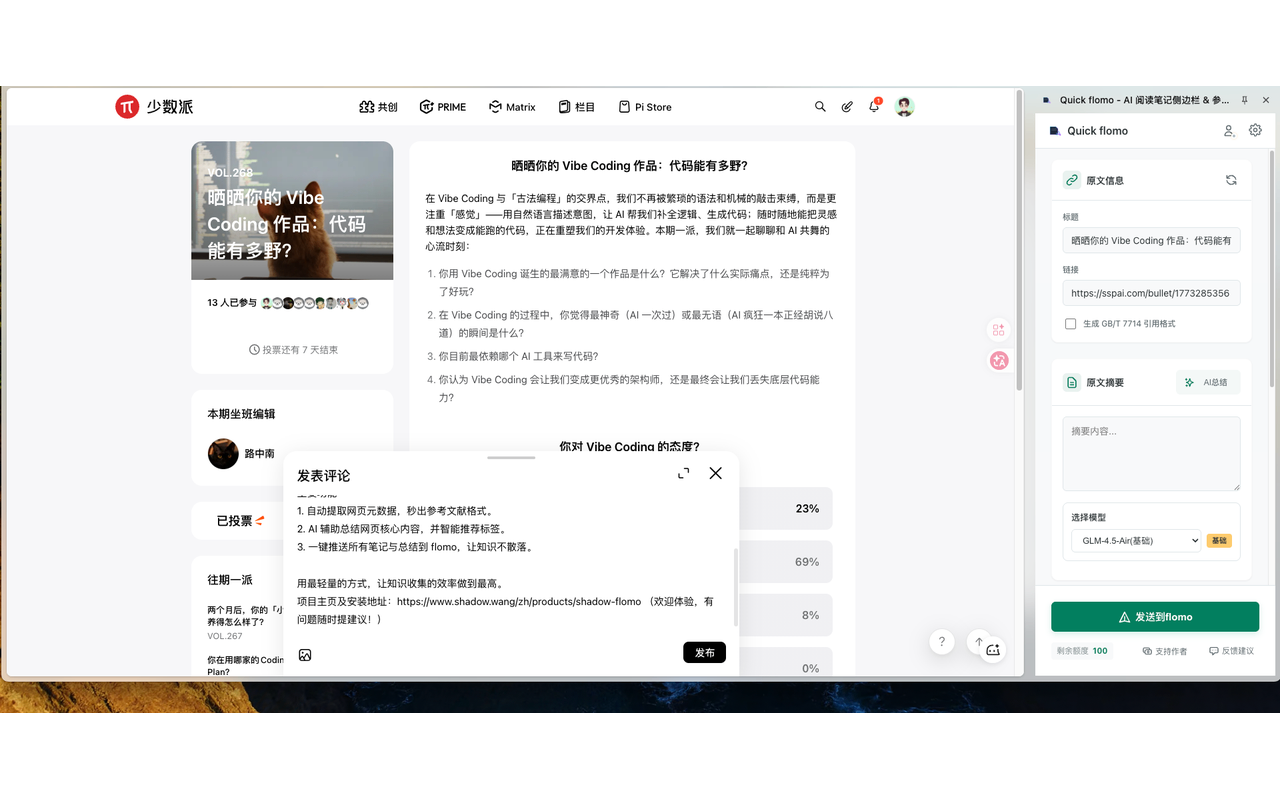Image resolution: width=1280 pixels, height=800 pixels.
Task: Click the participant avatars beside 13 人已参与
Action: pos(315,303)
